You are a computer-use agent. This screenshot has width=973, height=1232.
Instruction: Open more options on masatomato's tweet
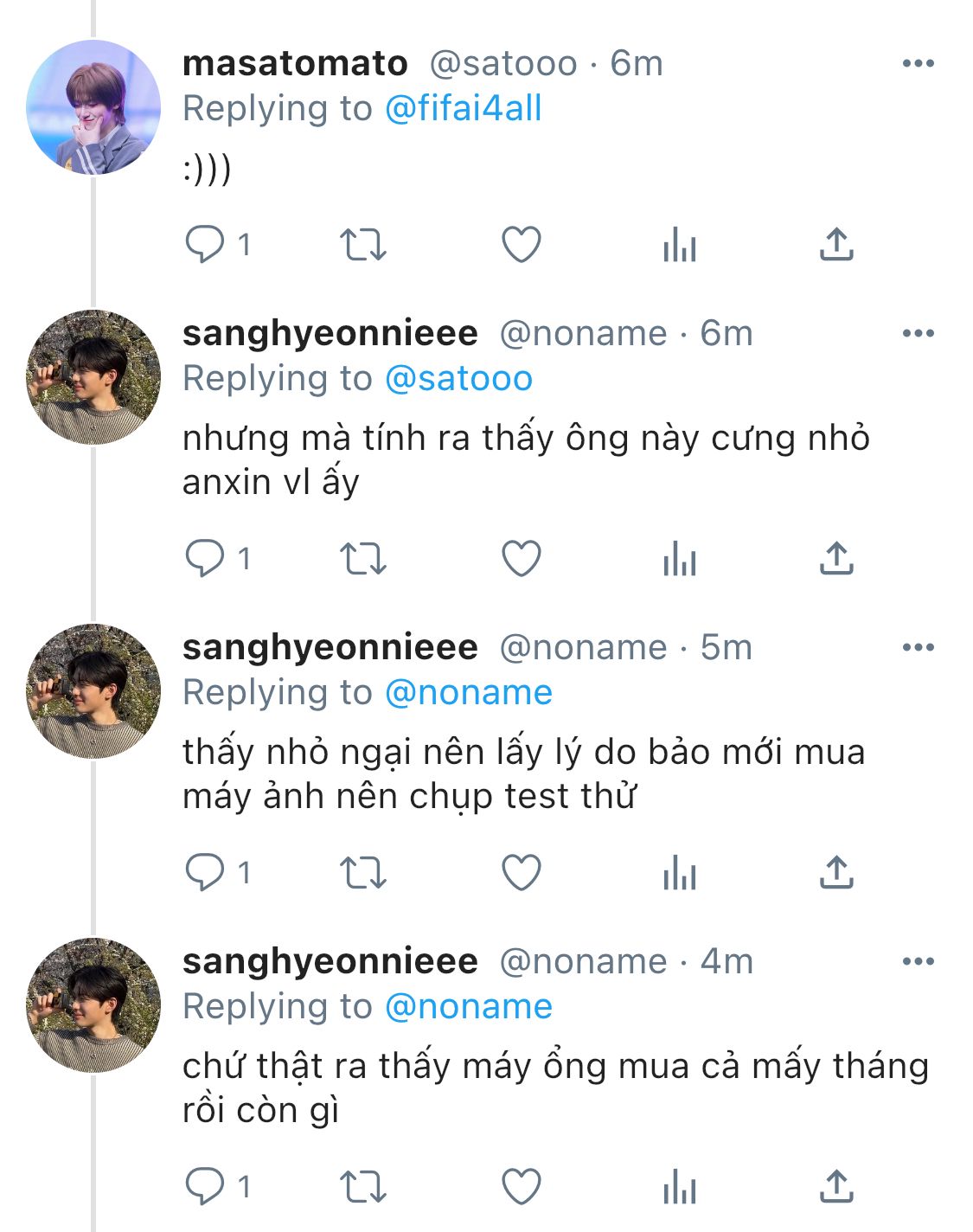pyautogui.click(x=918, y=63)
